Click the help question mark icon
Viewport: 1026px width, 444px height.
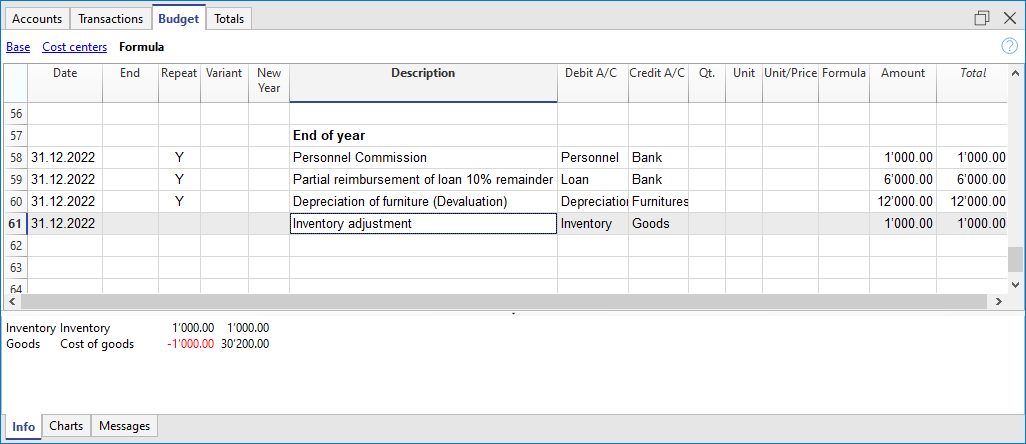[1009, 46]
